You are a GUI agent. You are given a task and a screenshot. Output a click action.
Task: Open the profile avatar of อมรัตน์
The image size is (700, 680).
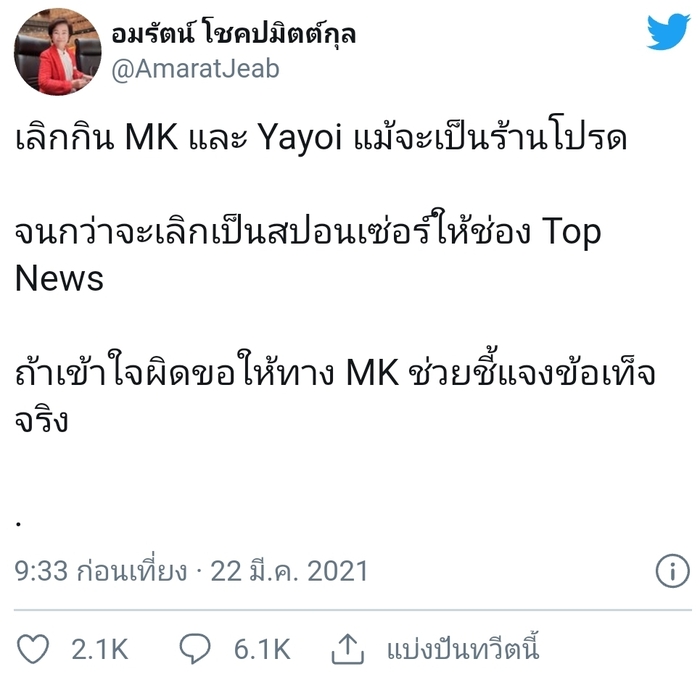(57, 52)
